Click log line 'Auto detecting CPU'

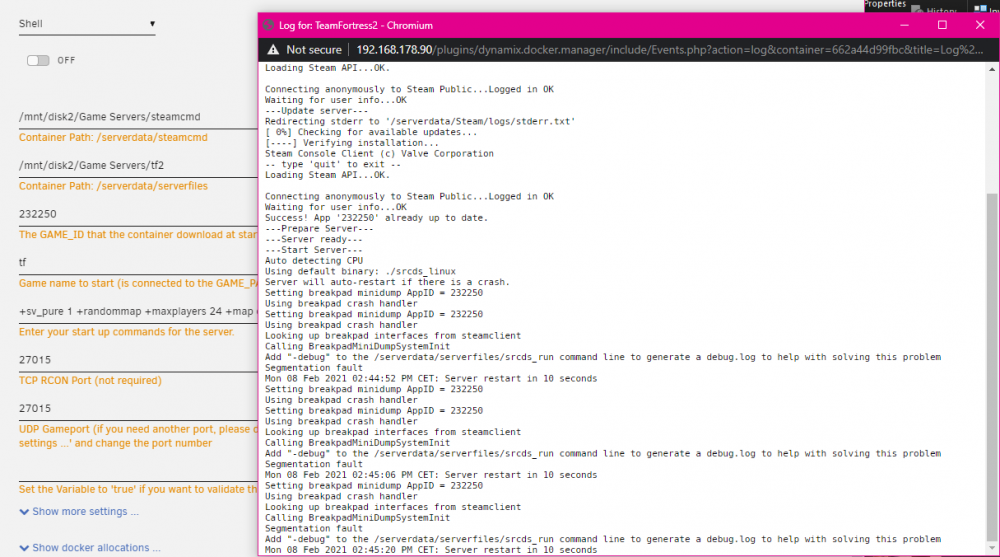tap(314, 261)
